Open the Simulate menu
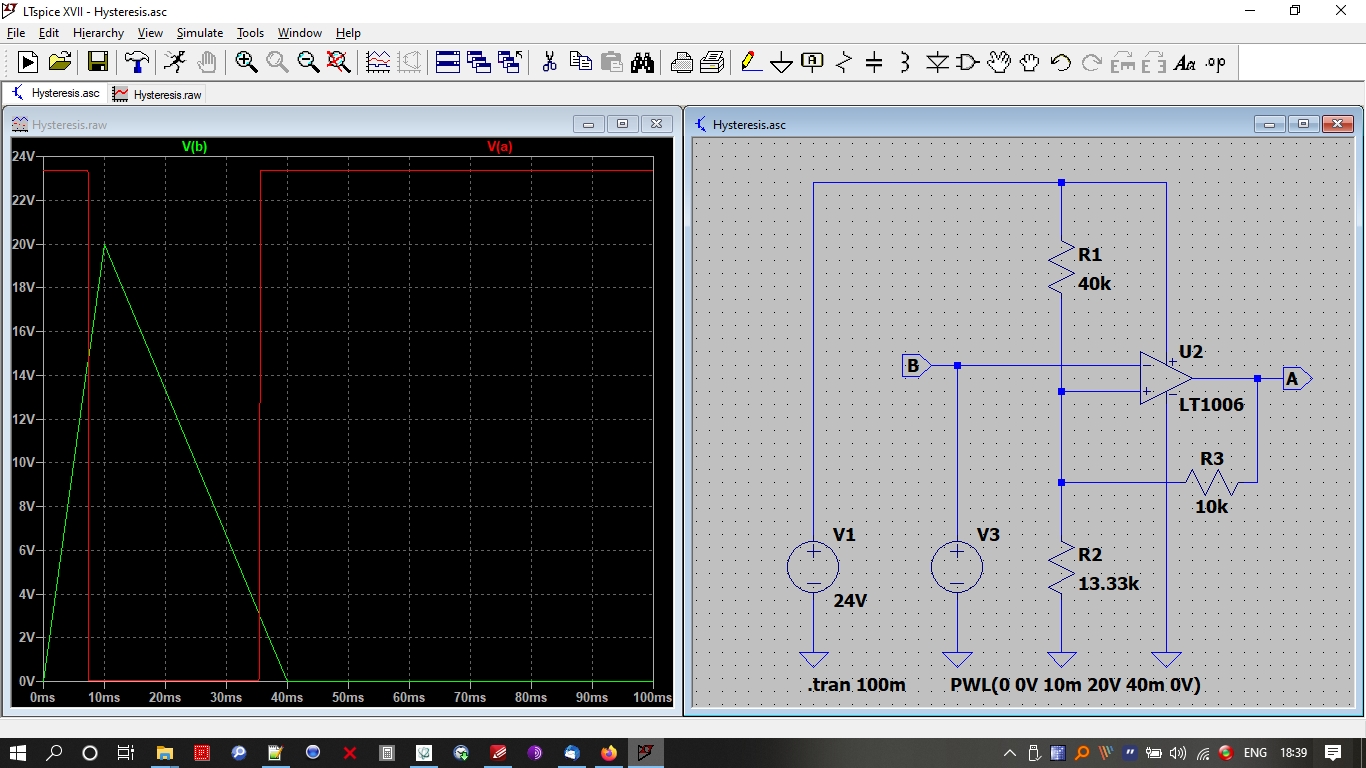Screen dimensions: 1366x768 tap(200, 33)
